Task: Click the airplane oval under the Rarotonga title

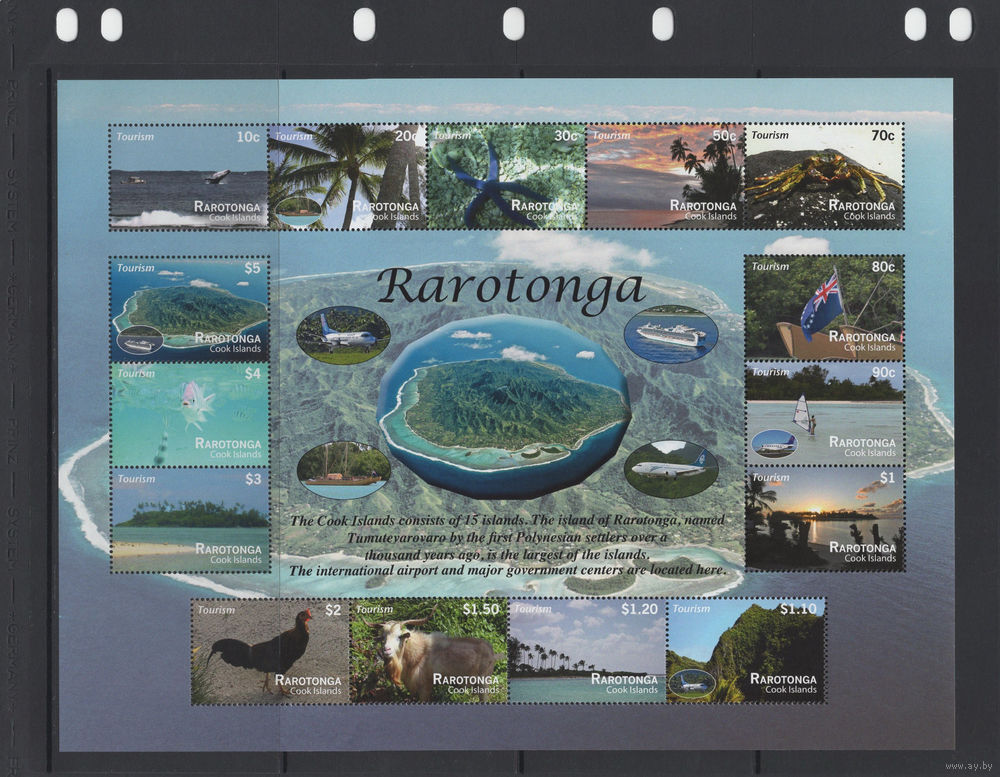Action: pos(343,335)
